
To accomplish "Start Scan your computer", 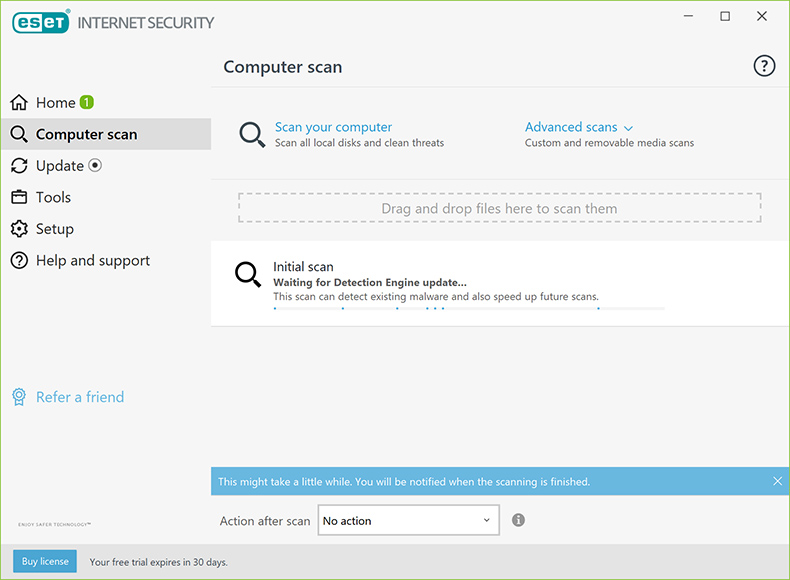I will (333, 127).
